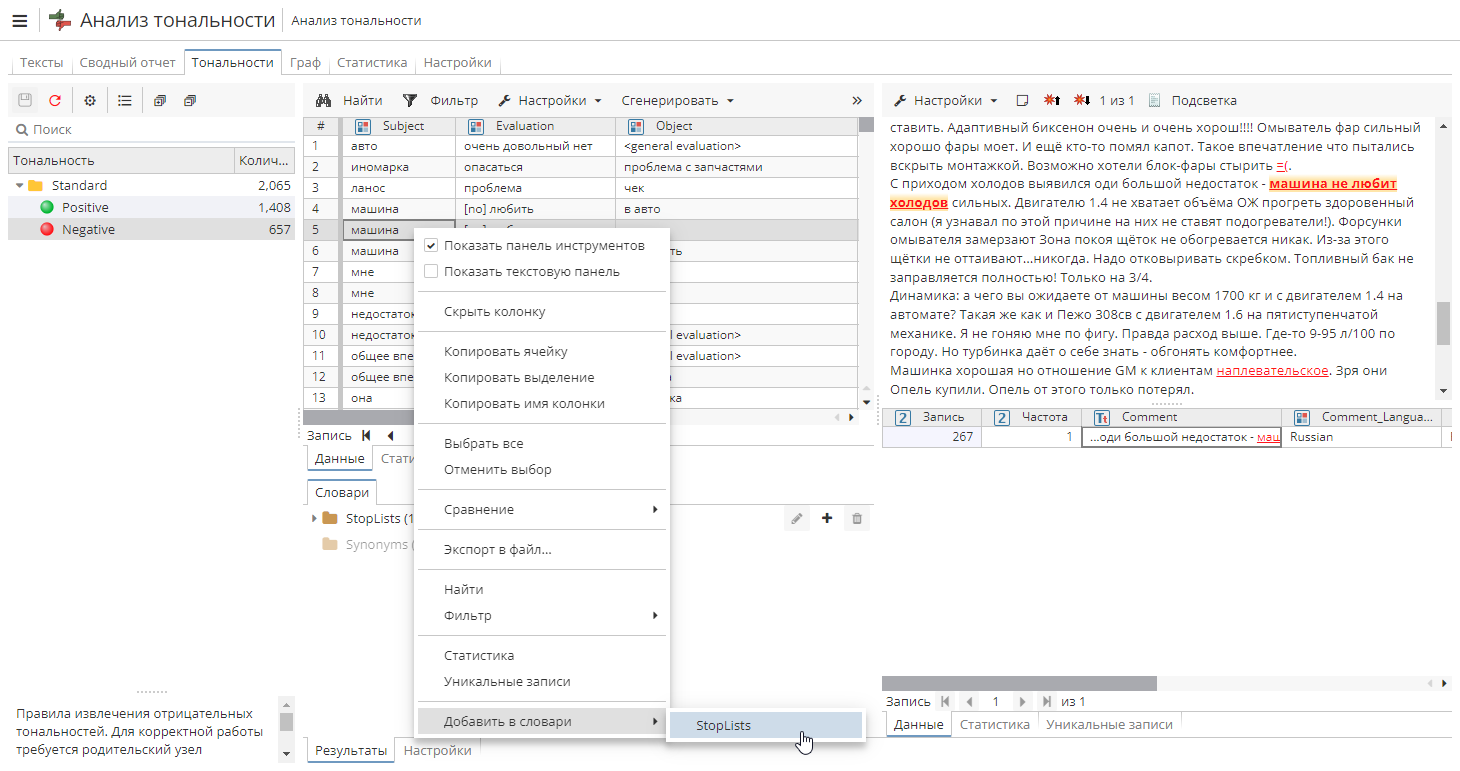Click the expand all nodes icon
Image resolution: width=1460 pixels, height=771 pixels.
(160, 100)
